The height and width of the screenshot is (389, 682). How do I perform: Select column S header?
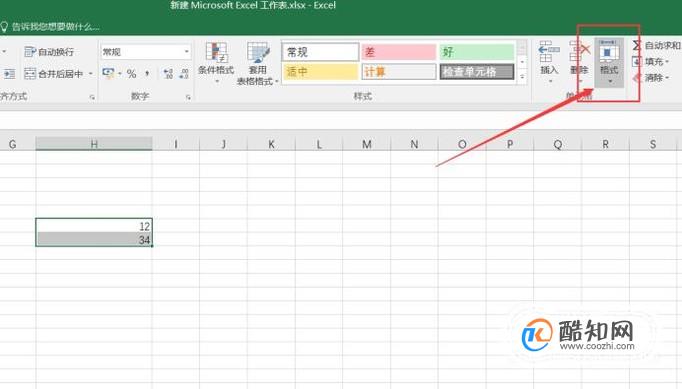[x=653, y=144]
